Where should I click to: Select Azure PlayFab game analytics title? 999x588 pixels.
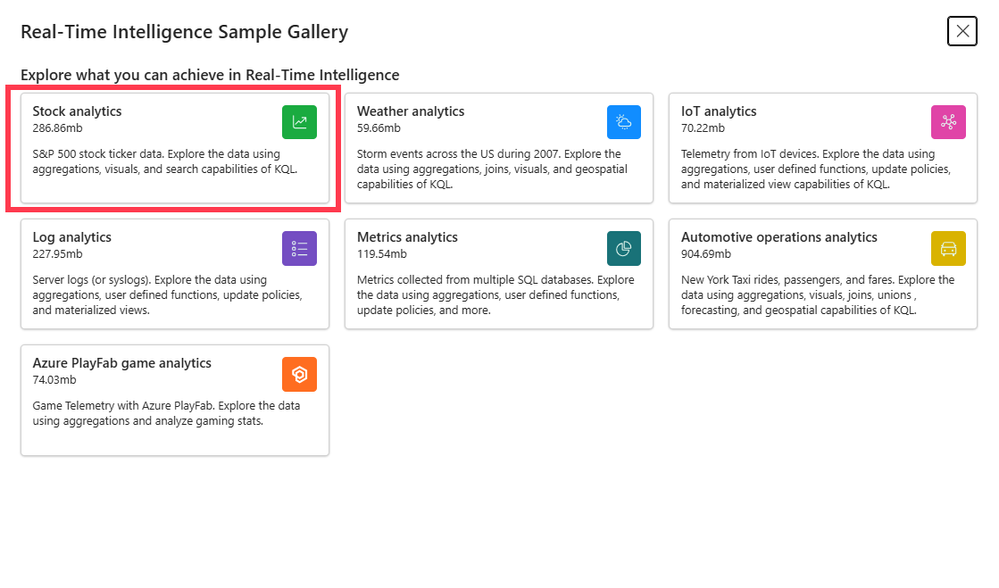(122, 363)
